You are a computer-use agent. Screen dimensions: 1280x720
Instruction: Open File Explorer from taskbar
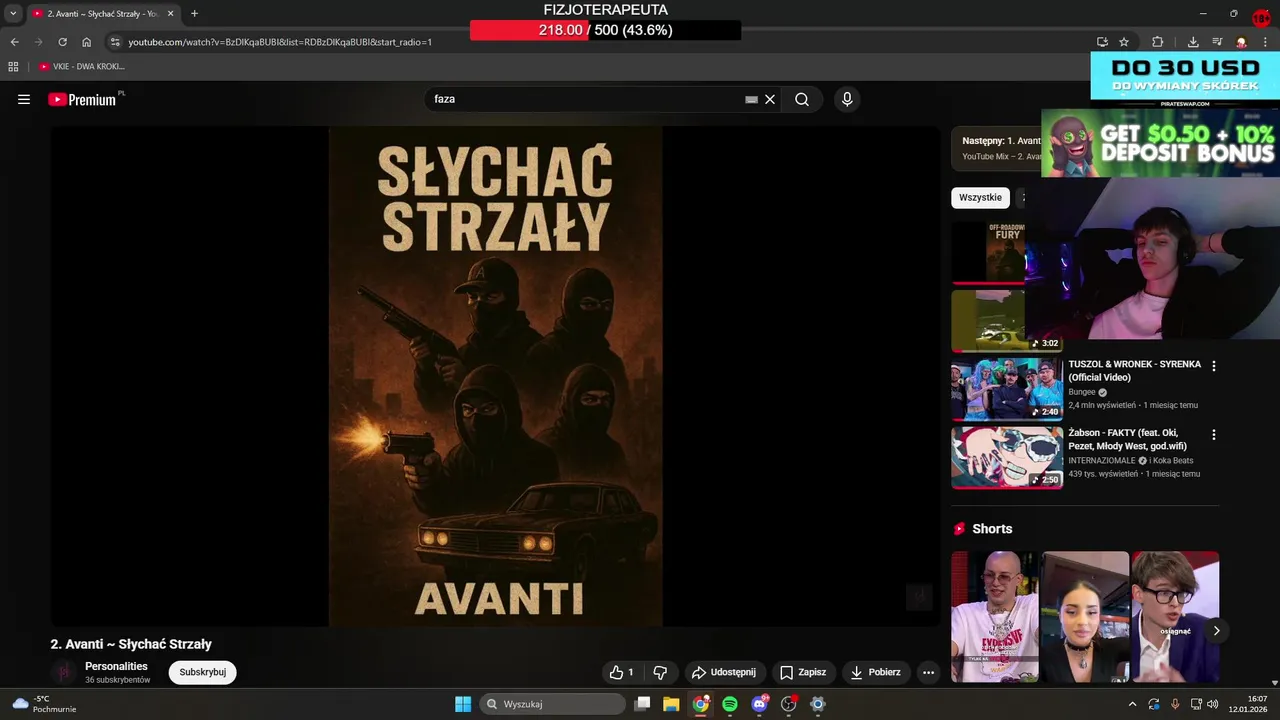coord(671,704)
